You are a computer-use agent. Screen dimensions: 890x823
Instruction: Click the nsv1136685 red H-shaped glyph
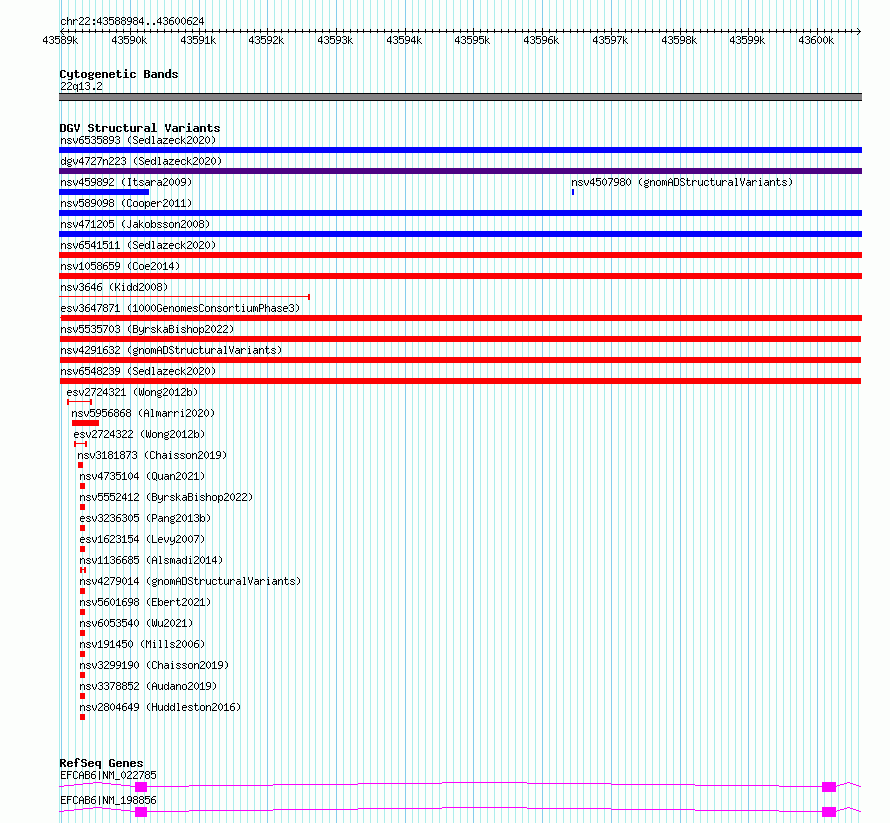[x=83, y=570]
